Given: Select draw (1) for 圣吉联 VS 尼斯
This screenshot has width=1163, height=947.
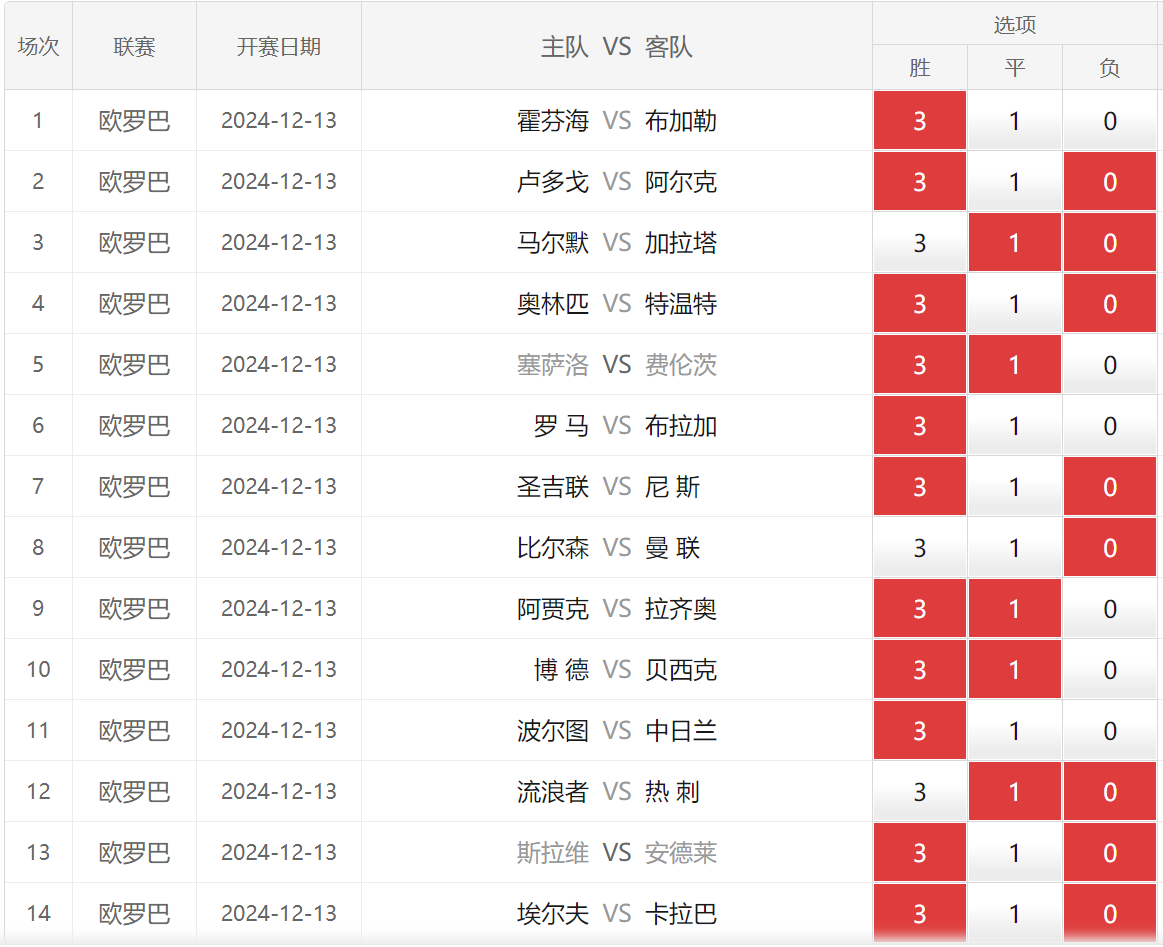Looking at the screenshot, I should point(1015,486).
